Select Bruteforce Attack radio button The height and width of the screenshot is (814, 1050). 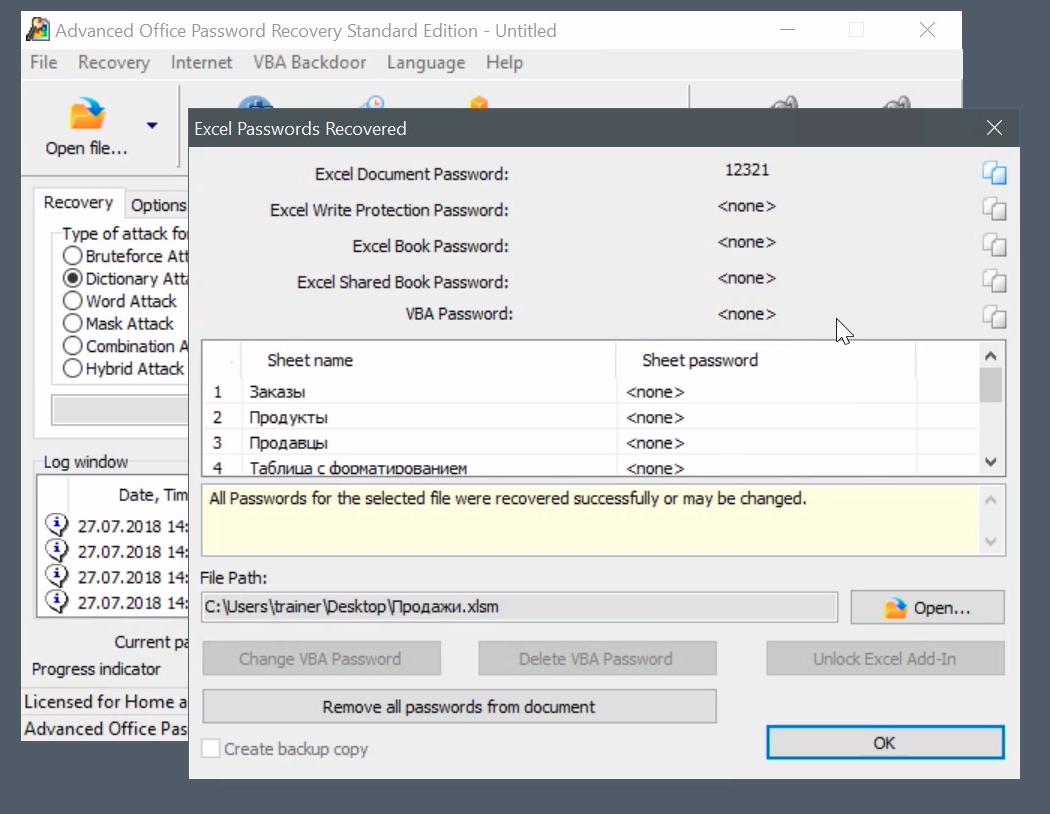[x=72, y=256]
